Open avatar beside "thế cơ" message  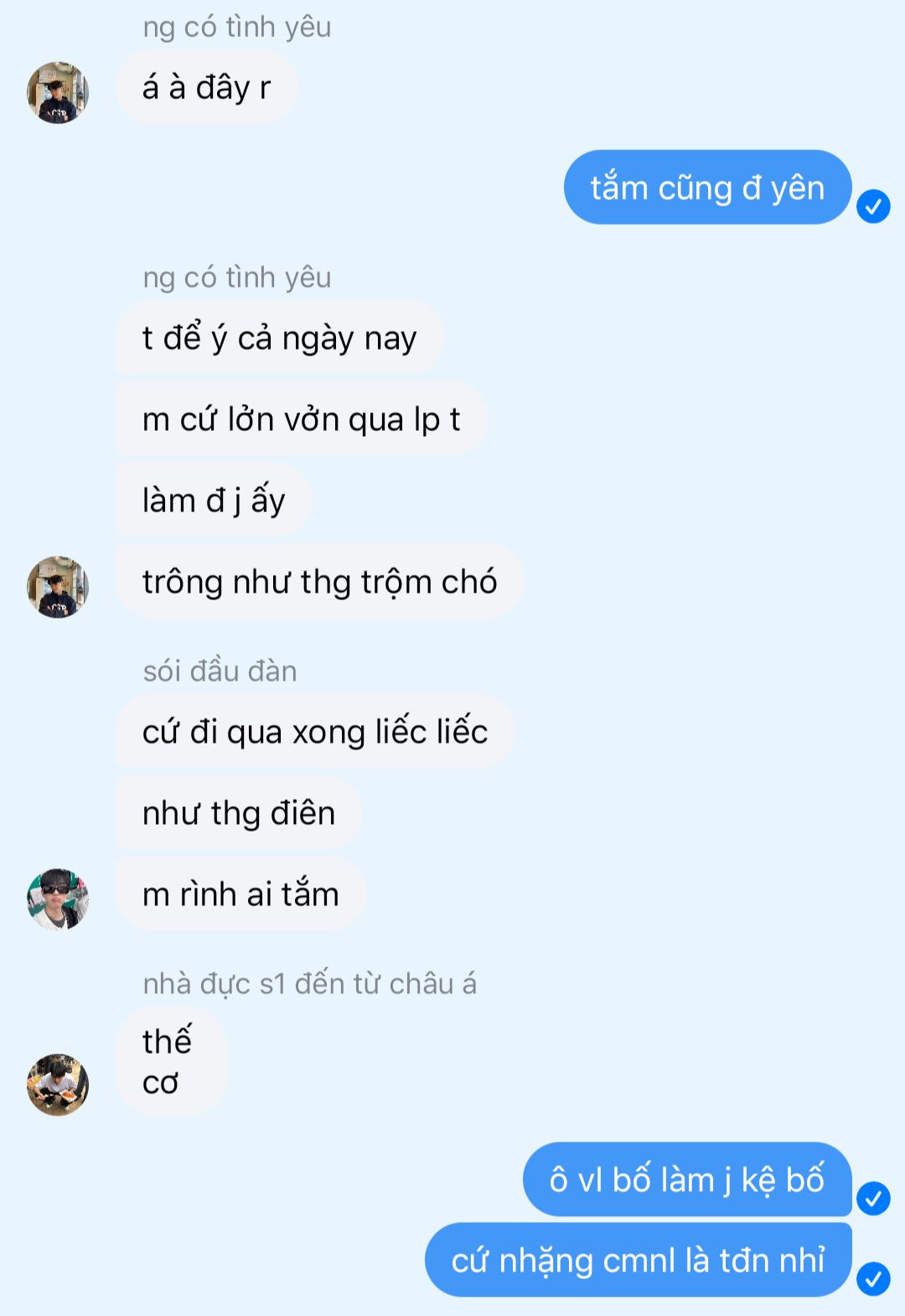(x=58, y=1085)
